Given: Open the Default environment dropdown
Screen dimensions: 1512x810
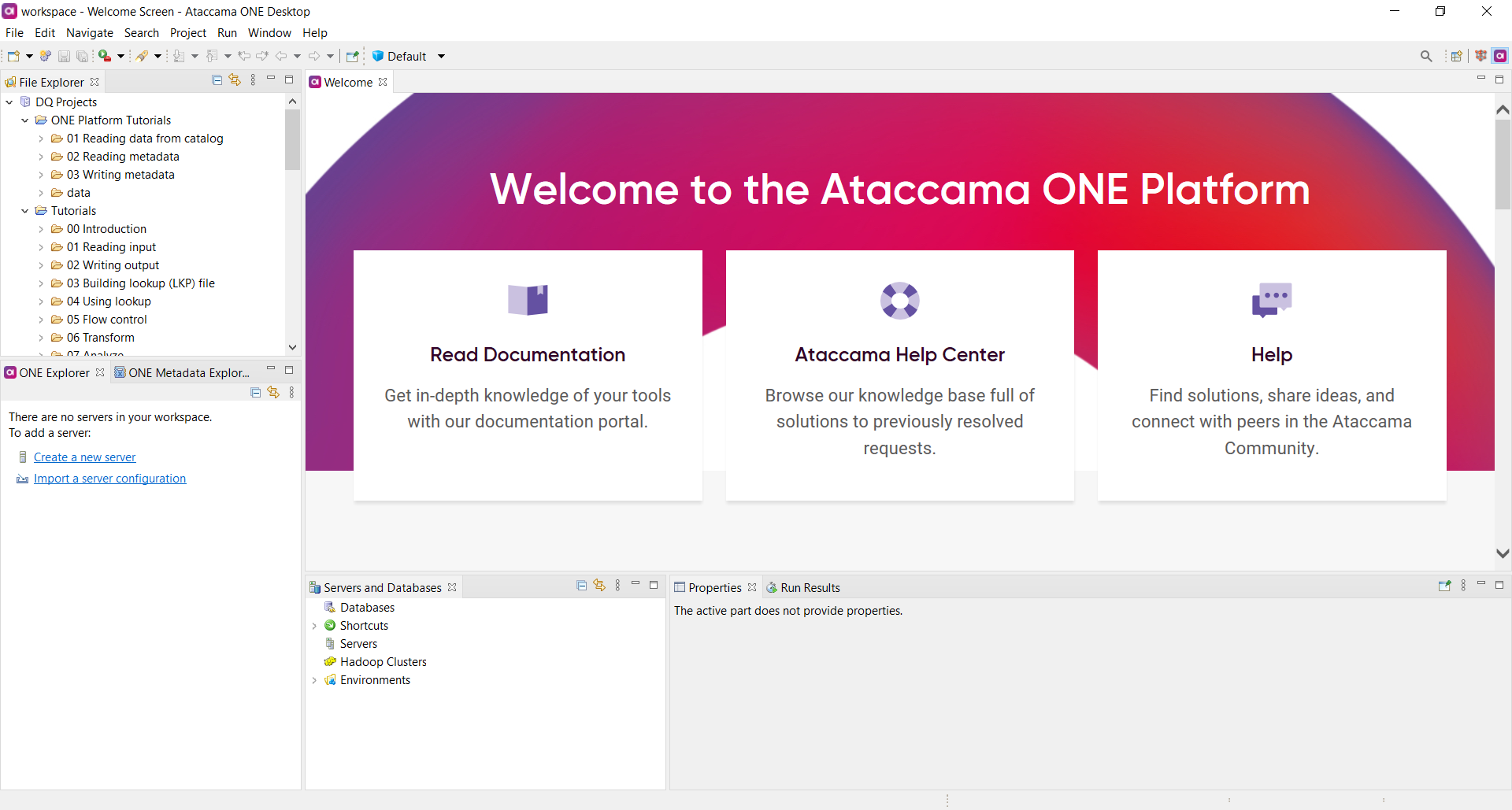Looking at the screenshot, I should (x=441, y=56).
